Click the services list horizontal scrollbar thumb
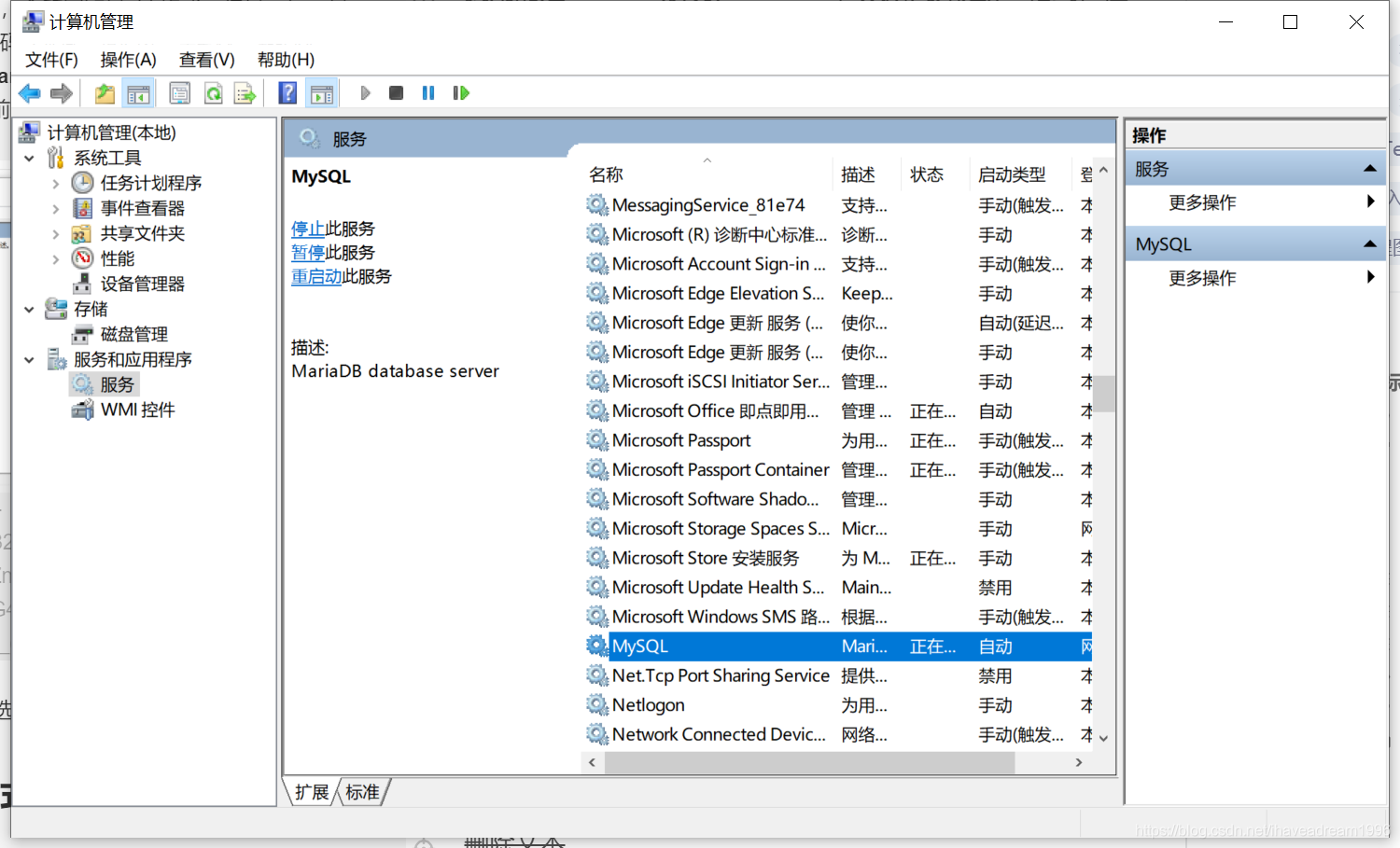 tap(809, 762)
